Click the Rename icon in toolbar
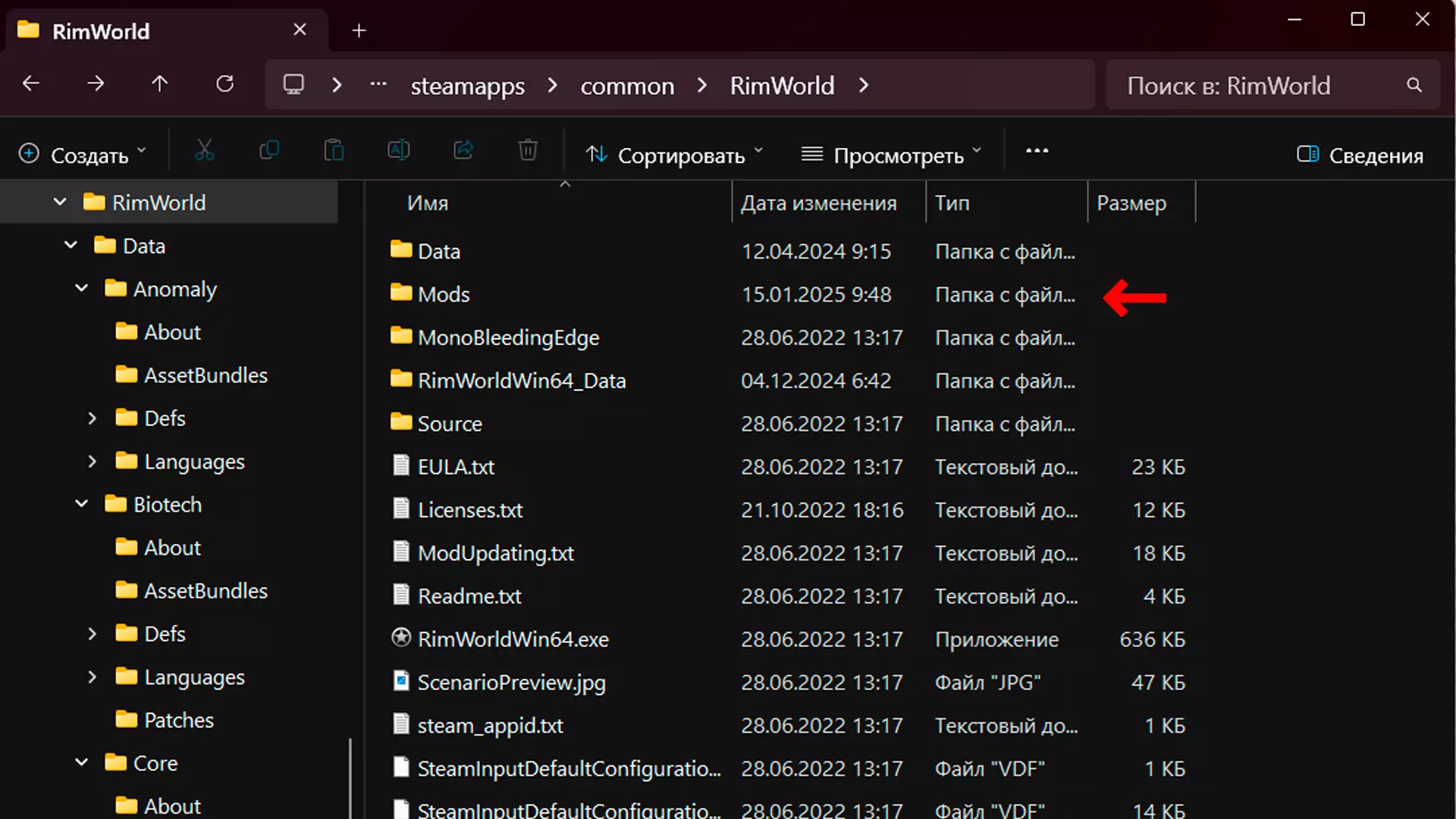The height and width of the screenshot is (819, 1456). click(399, 151)
